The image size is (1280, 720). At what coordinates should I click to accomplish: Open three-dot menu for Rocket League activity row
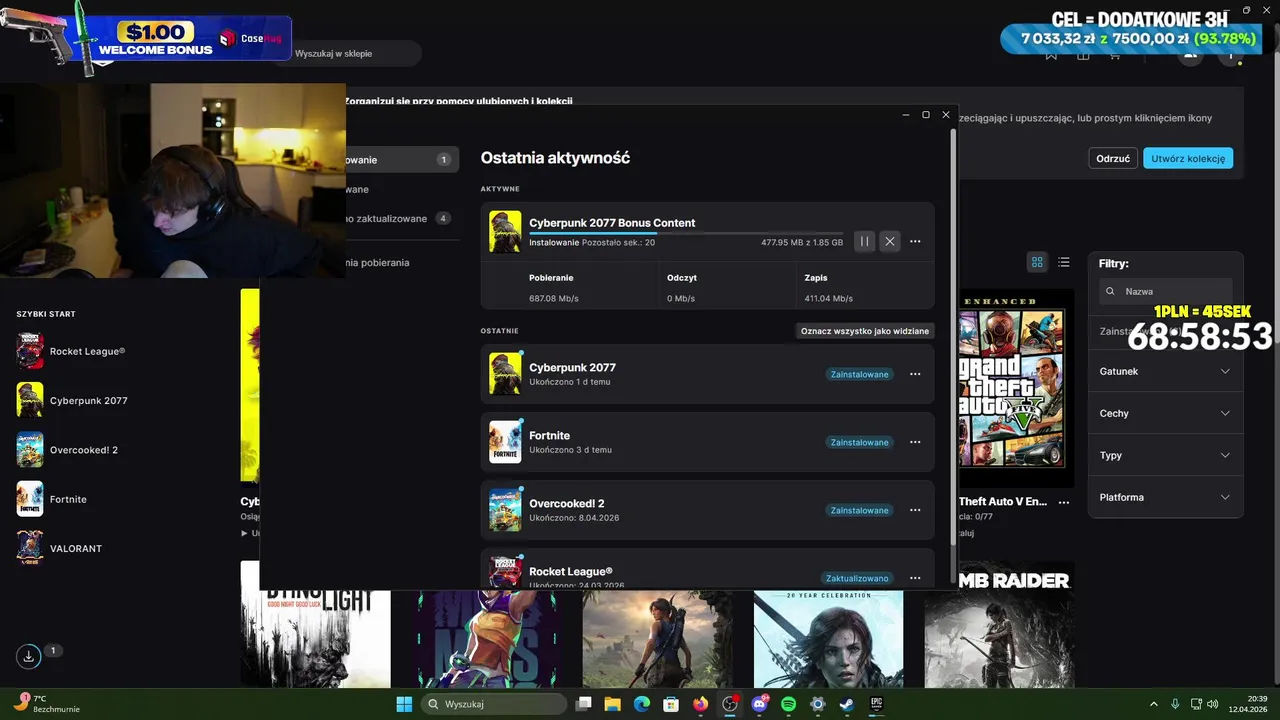tap(915, 578)
